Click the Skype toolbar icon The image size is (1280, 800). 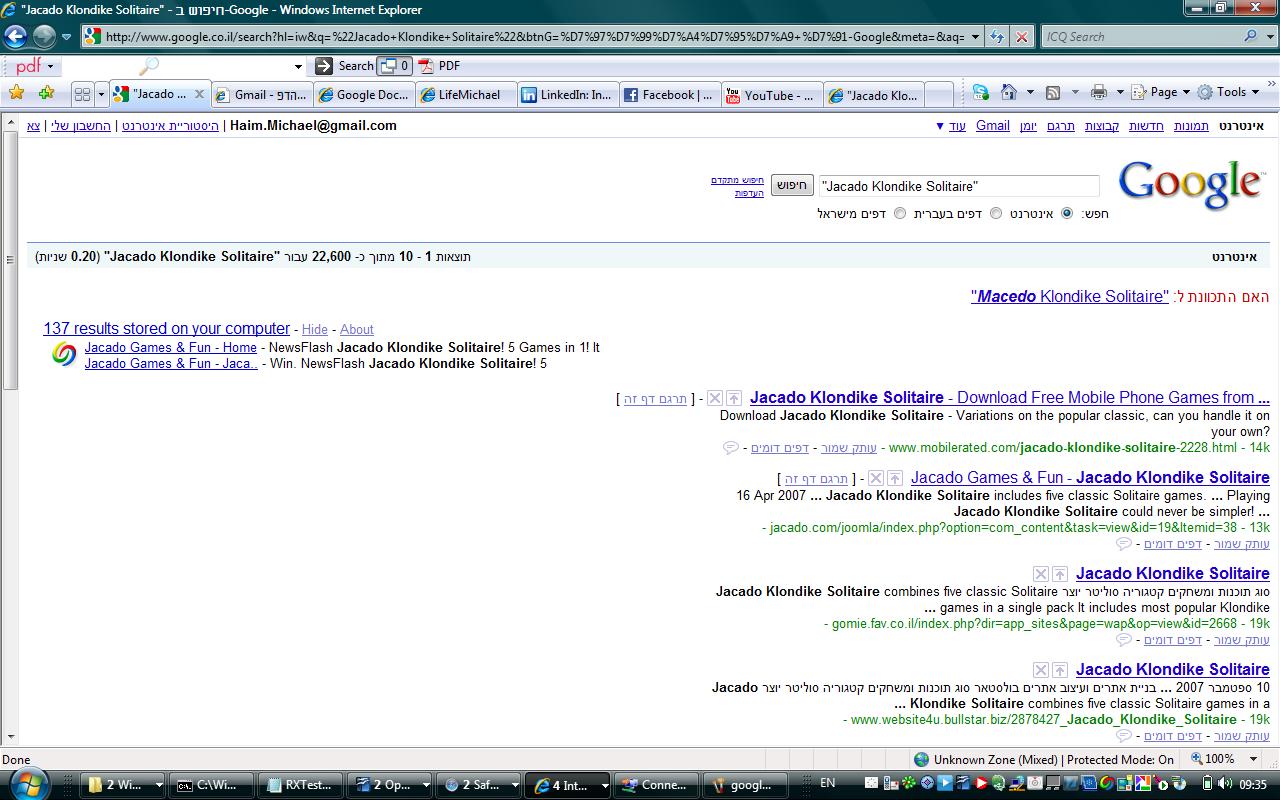click(981, 92)
